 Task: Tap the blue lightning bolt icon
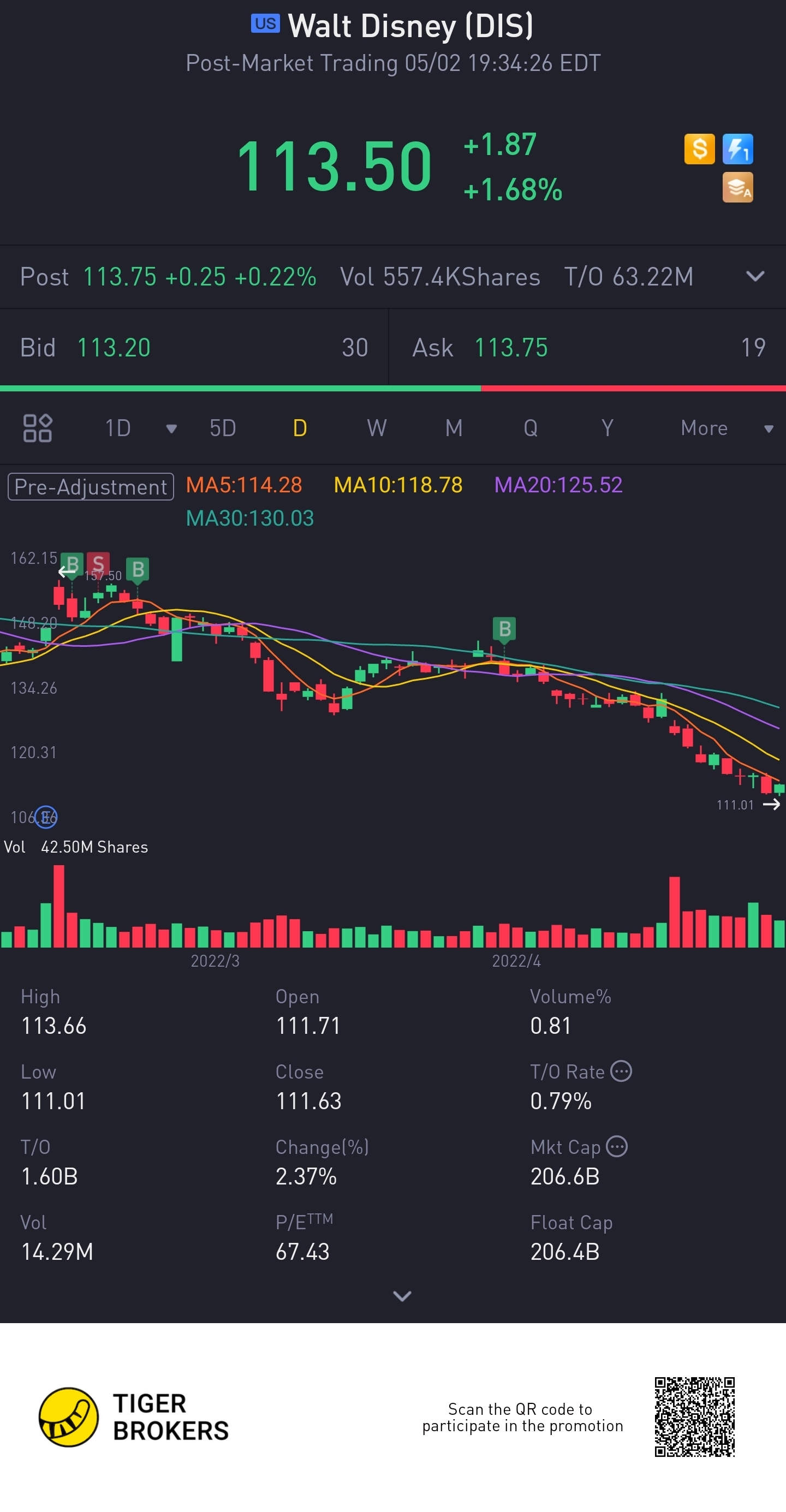point(738,148)
